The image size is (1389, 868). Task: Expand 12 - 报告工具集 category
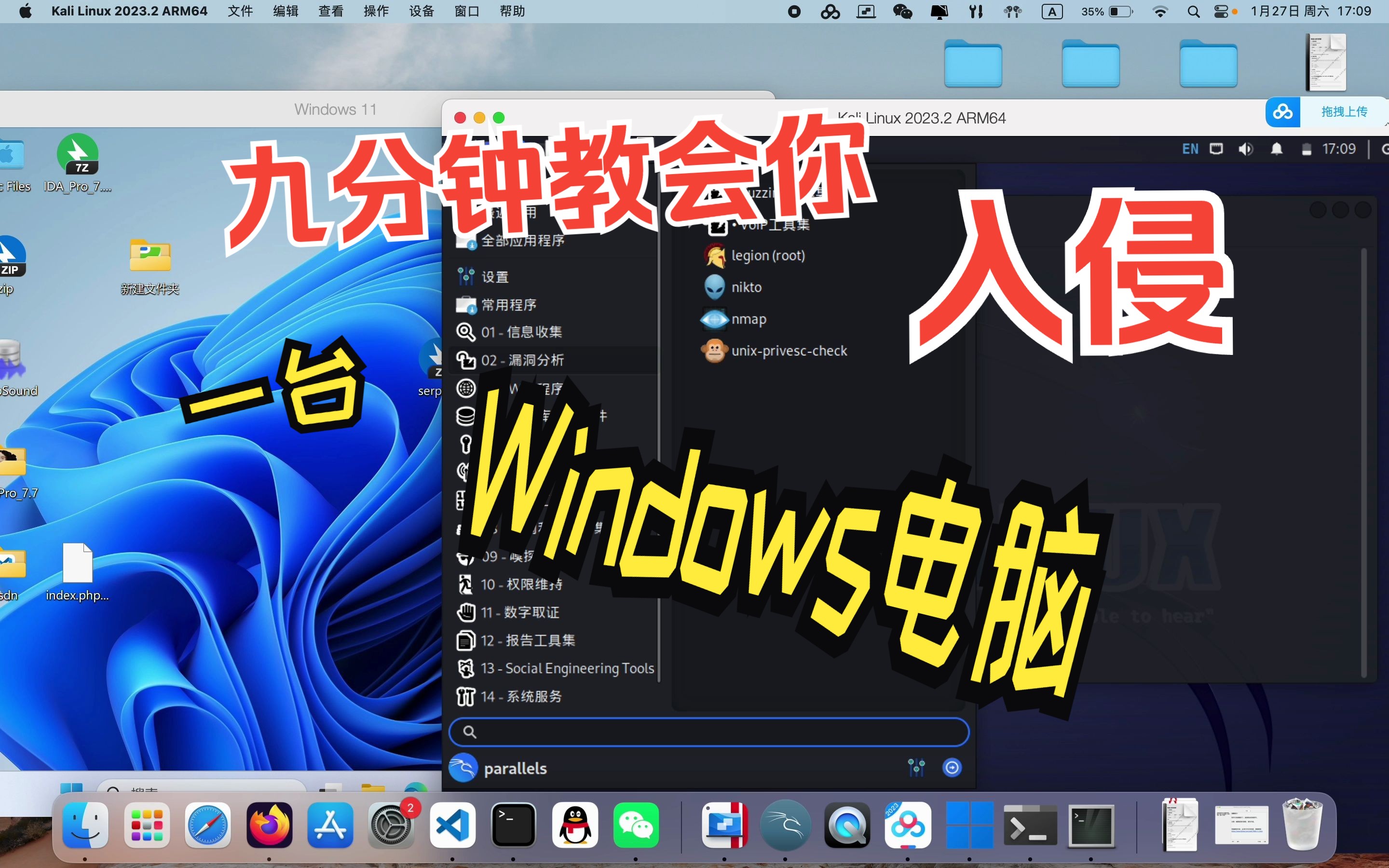click(x=554, y=640)
